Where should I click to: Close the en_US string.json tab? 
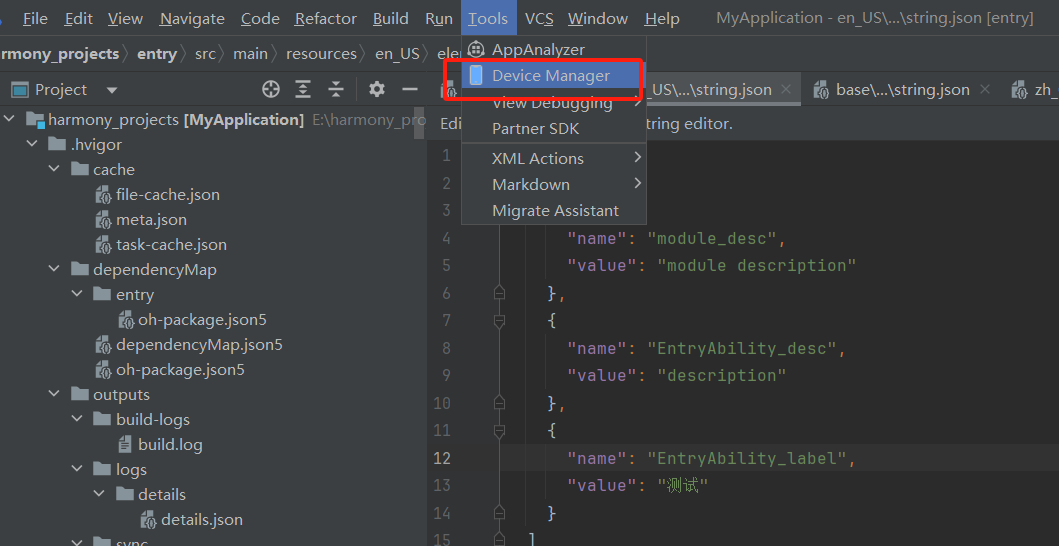(x=785, y=89)
